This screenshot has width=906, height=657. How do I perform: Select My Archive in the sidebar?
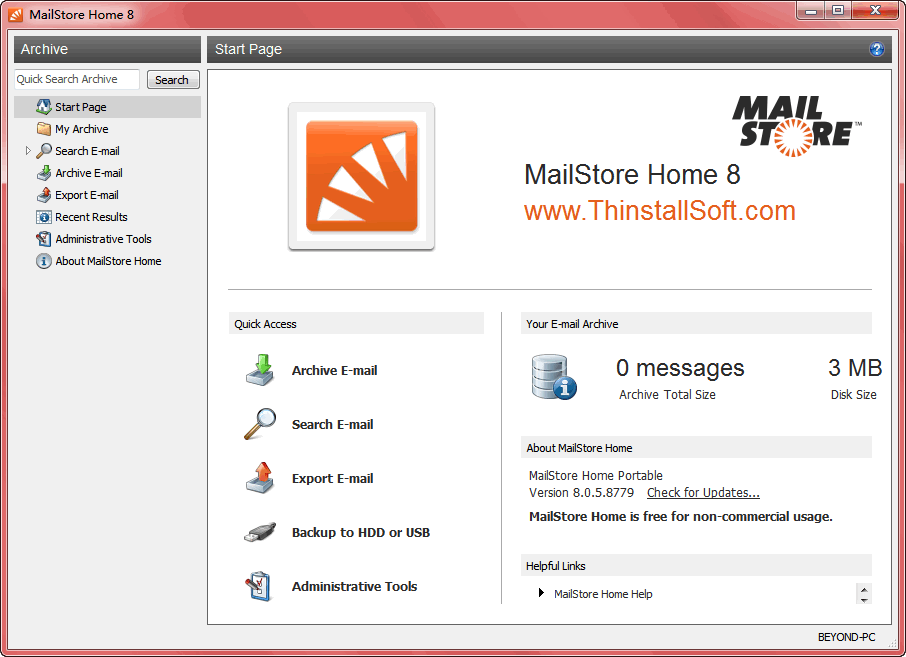81,129
